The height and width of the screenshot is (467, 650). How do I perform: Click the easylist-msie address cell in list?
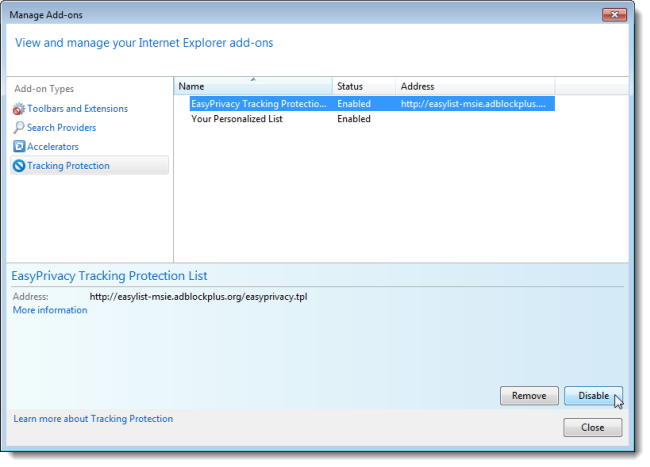pyautogui.click(x=473, y=104)
